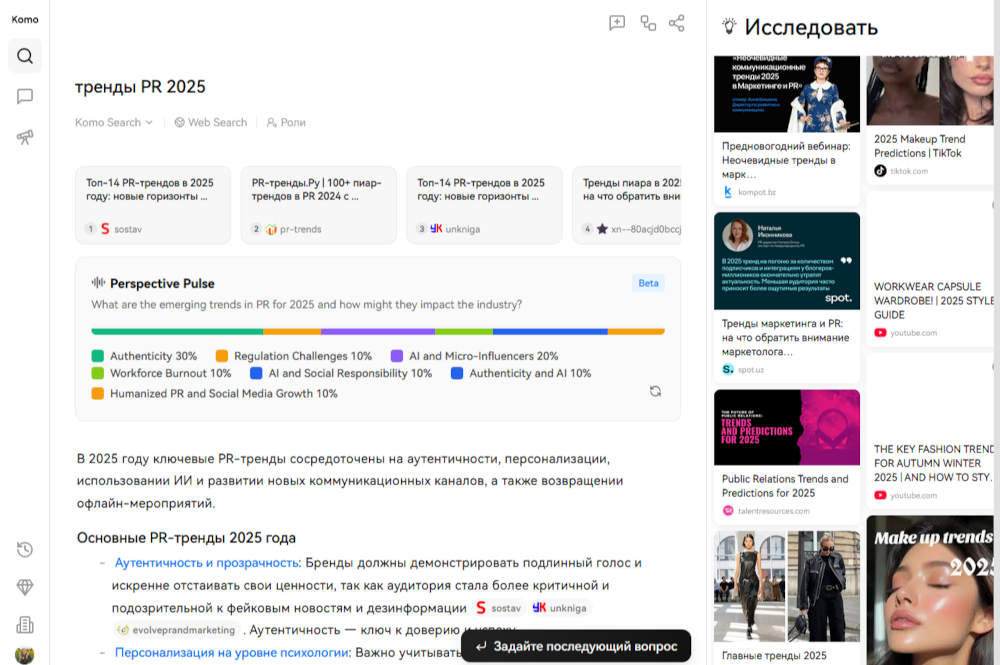Viewport: 1000px width, 665px height.
Task: Select the Authenticity 30% legend swatch
Action: point(98,356)
